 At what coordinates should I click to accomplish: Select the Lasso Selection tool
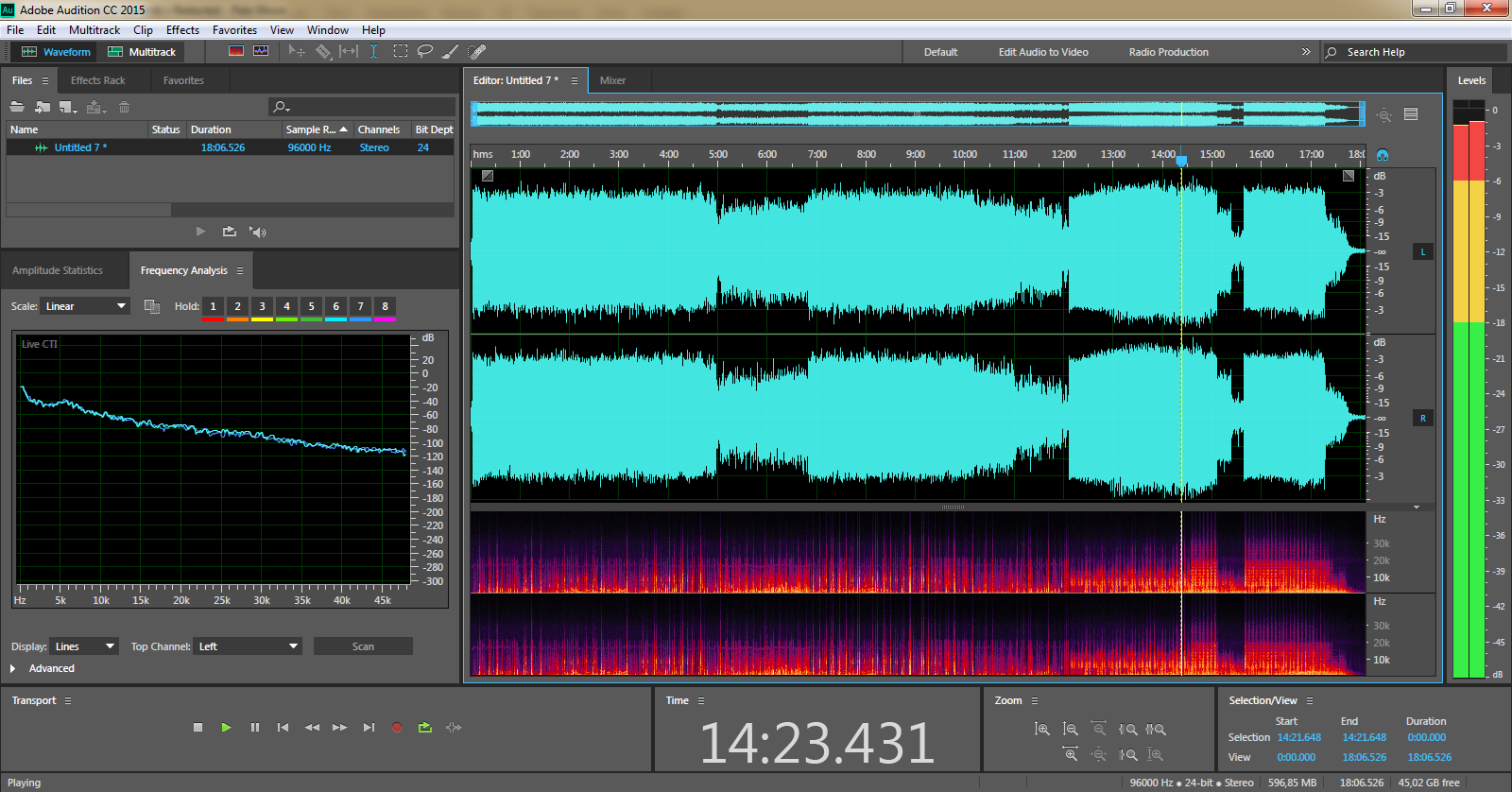(x=425, y=51)
